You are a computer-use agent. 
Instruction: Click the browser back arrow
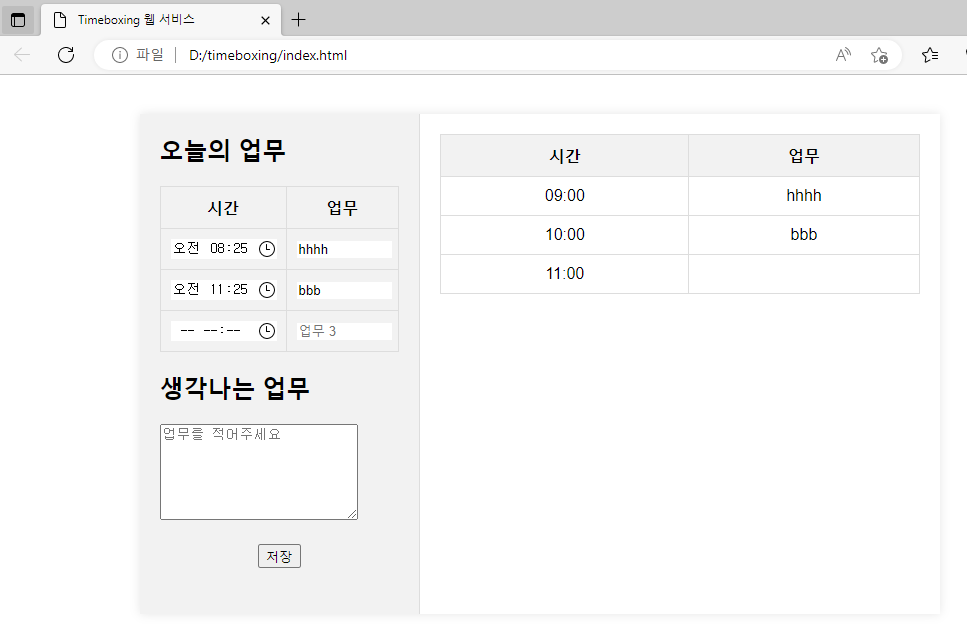[22, 55]
